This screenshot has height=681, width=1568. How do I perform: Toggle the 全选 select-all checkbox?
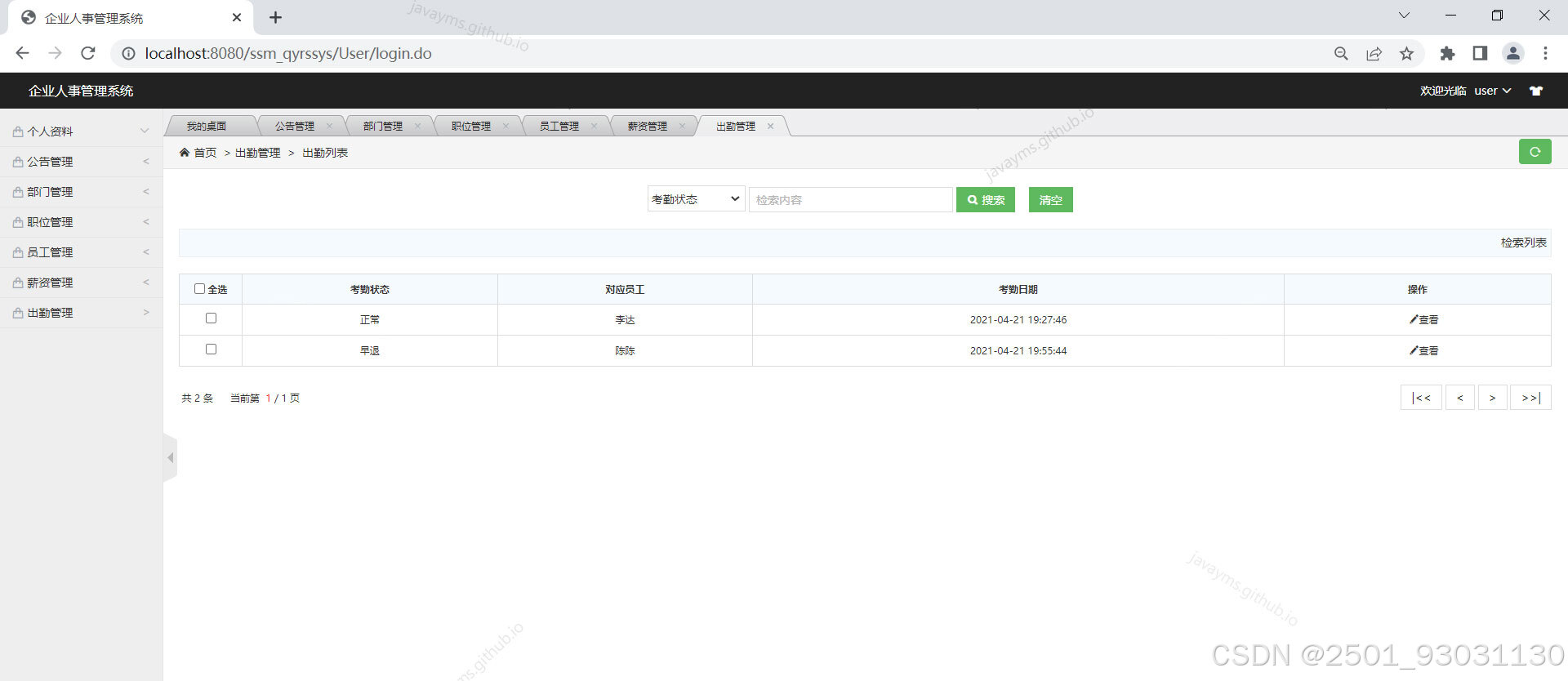pos(199,288)
